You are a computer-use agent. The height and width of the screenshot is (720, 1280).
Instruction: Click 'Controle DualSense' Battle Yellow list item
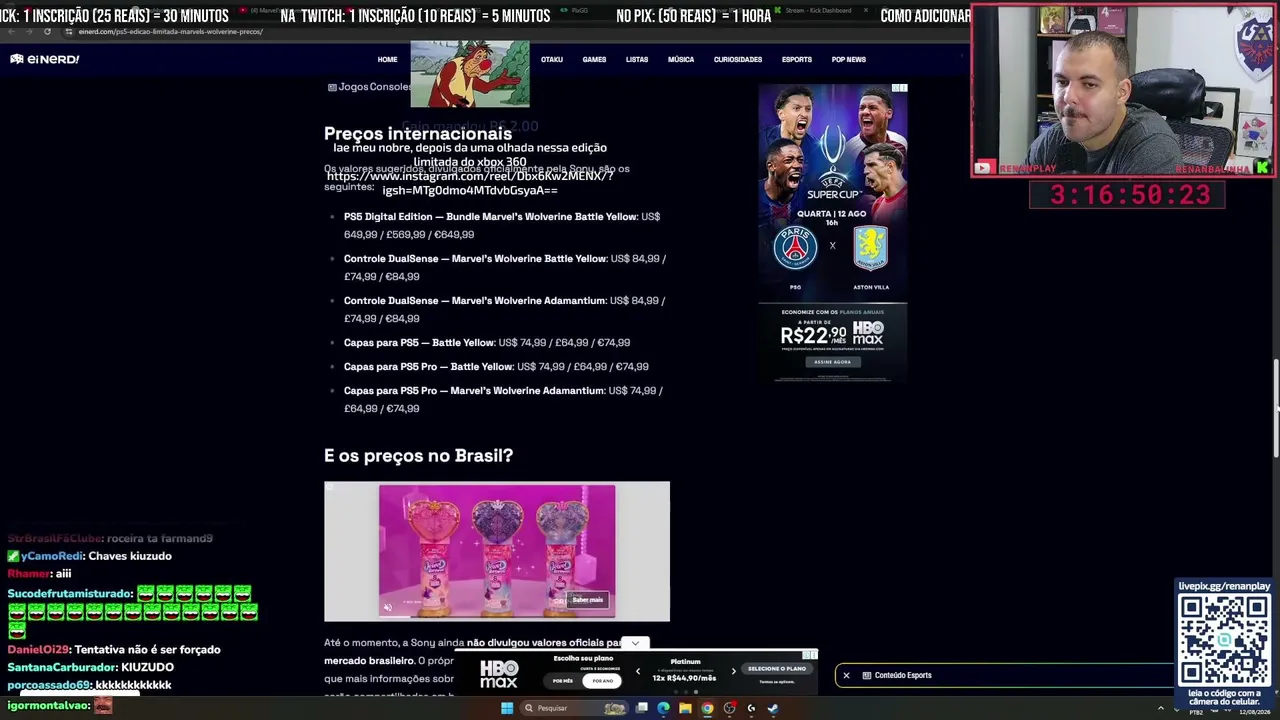505,267
